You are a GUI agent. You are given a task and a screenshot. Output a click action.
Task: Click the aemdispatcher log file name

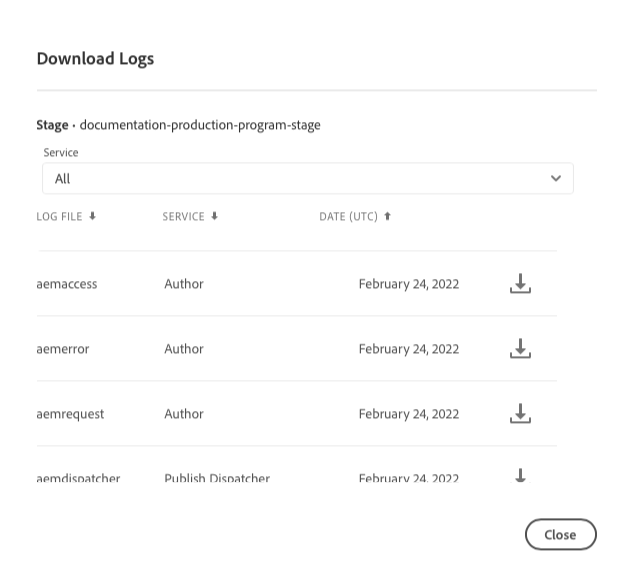point(78,478)
